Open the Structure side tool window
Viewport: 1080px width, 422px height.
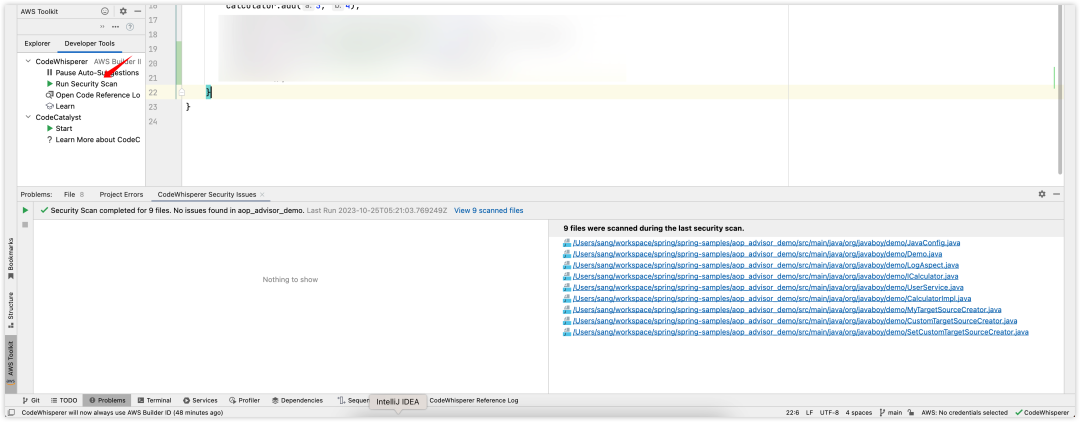10,309
